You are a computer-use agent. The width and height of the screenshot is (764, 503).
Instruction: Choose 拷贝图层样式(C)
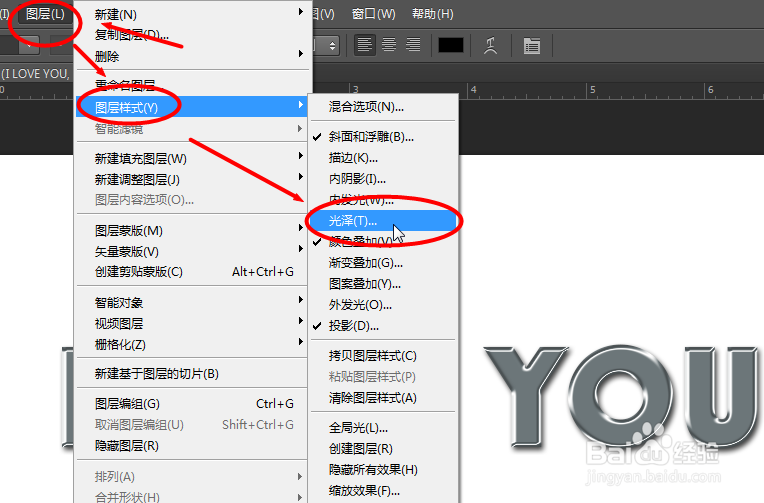pyautogui.click(x=383, y=356)
